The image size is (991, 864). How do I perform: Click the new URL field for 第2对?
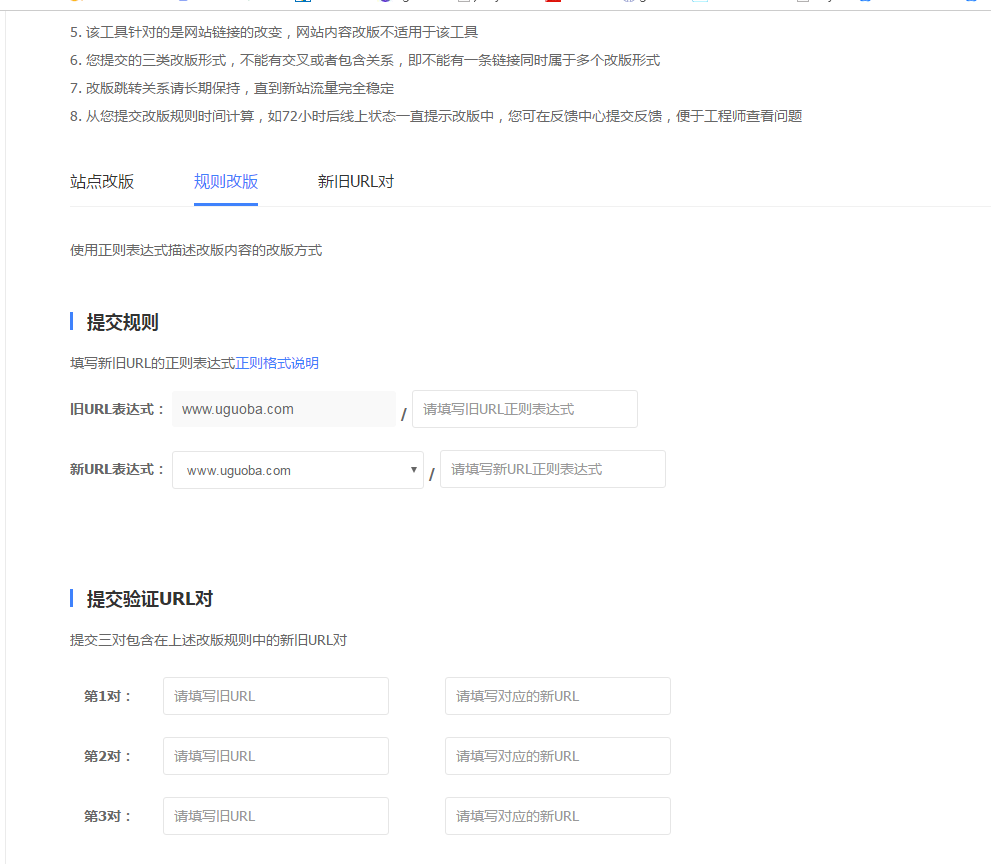click(557, 756)
